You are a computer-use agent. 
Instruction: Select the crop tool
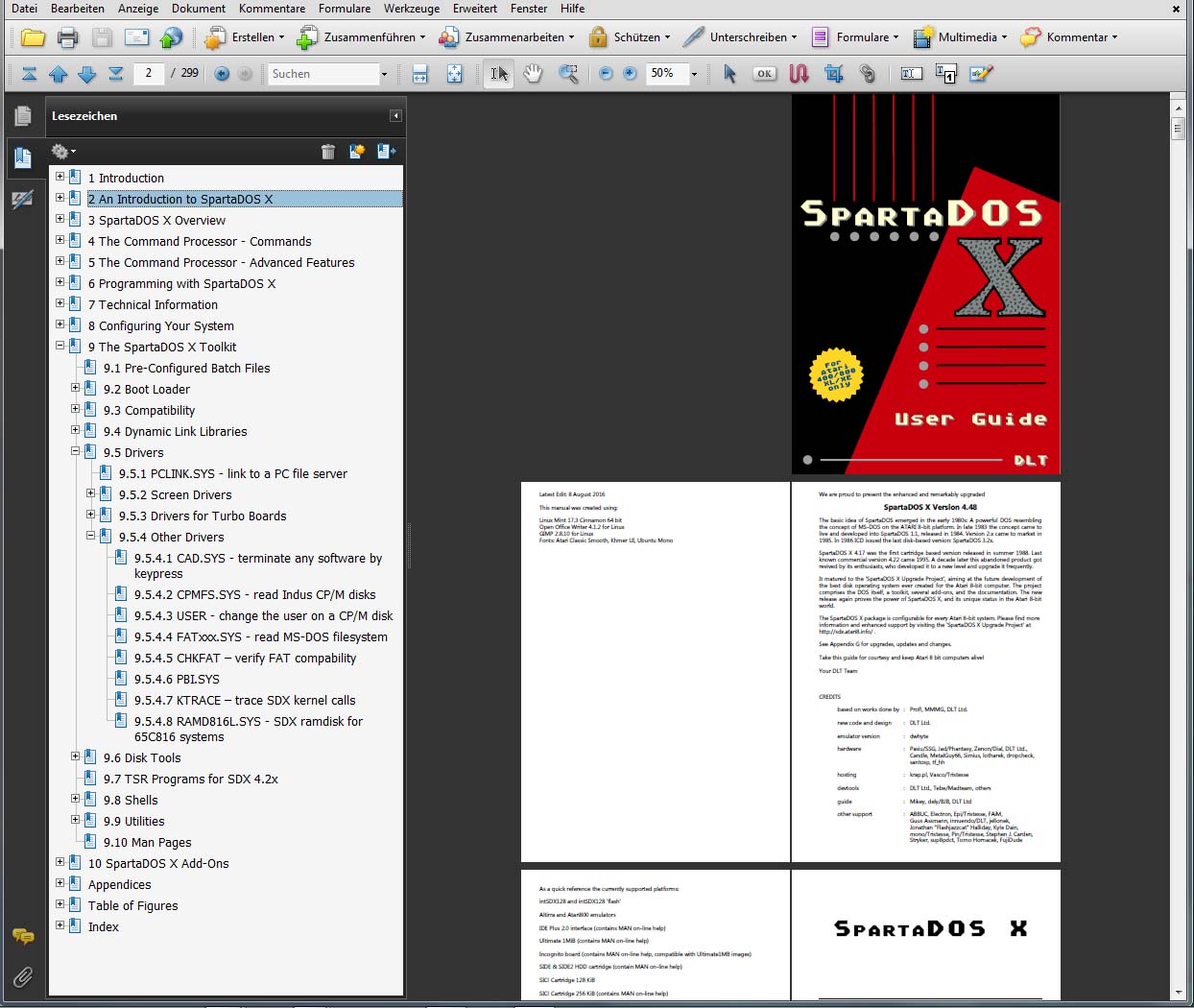point(834,74)
